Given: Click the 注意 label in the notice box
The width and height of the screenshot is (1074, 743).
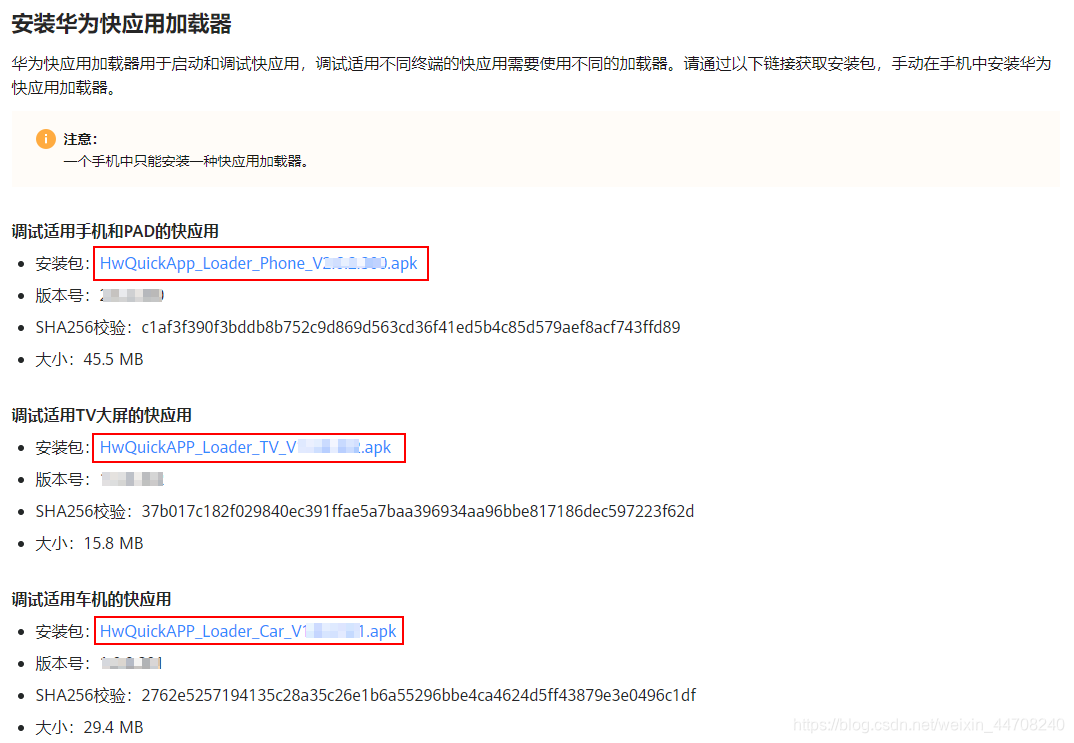Looking at the screenshot, I should click(80, 139).
